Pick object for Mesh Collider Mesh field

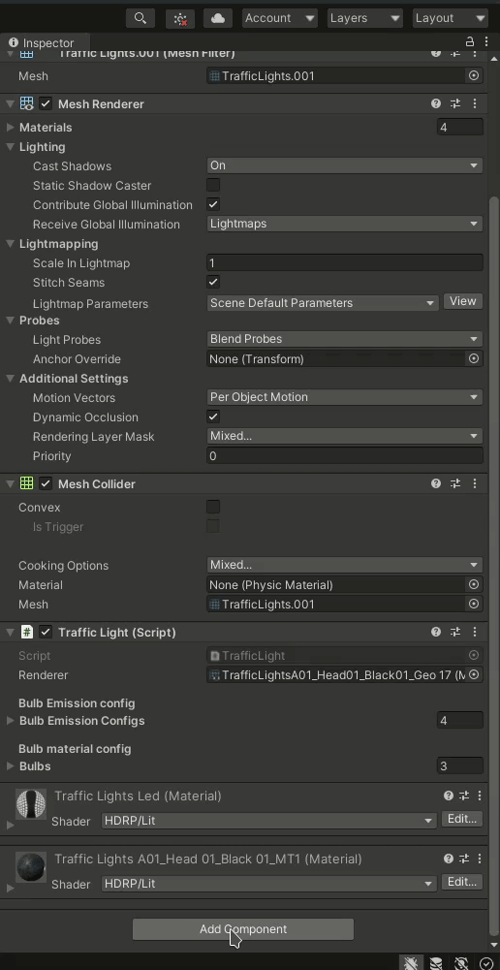(473, 603)
